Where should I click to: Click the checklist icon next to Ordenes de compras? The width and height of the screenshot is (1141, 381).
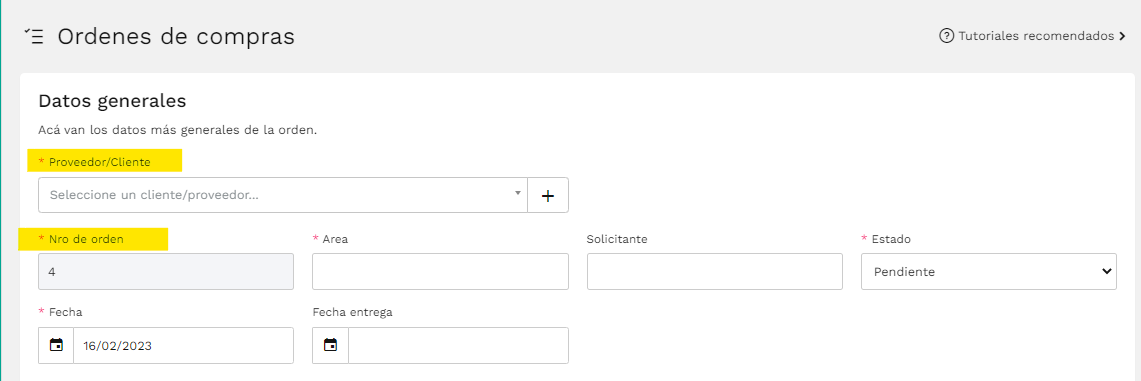[x=33, y=37]
